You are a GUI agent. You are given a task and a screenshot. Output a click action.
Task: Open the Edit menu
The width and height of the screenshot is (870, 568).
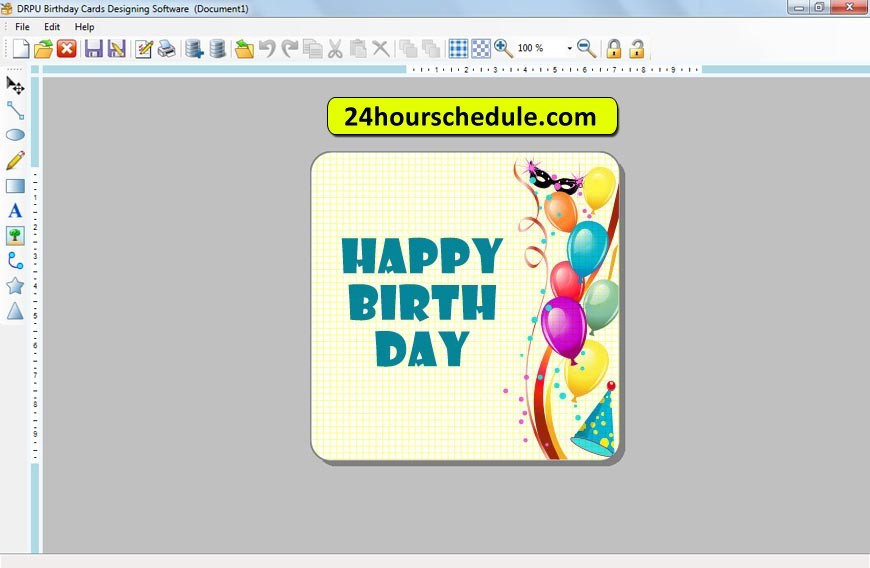point(52,27)
